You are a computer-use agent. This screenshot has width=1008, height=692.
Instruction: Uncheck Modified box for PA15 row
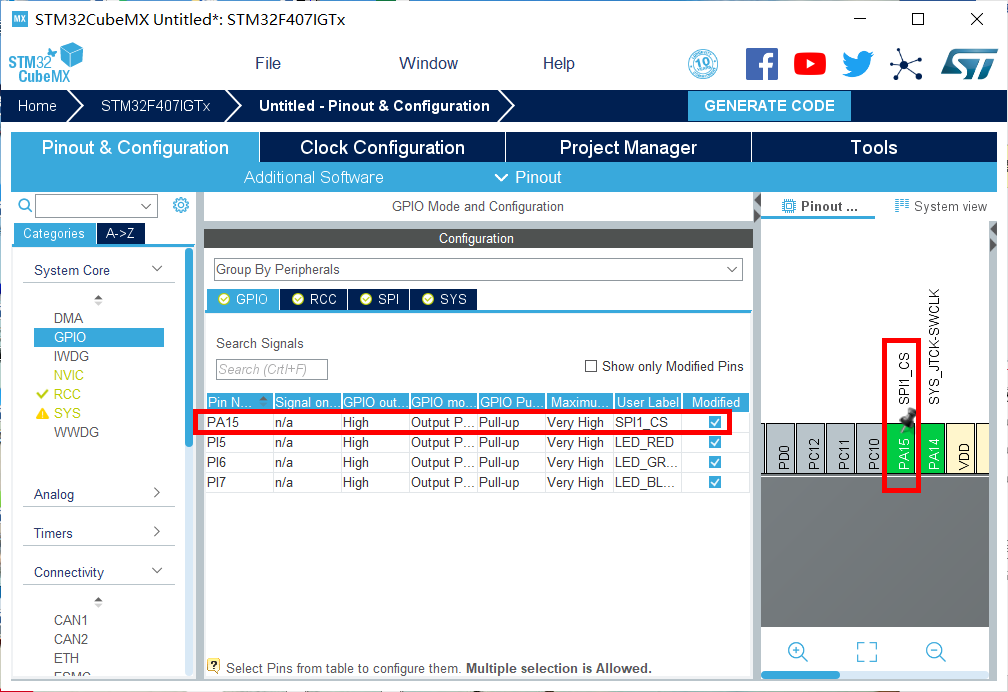pyautogui.click(x=715, y=422)
